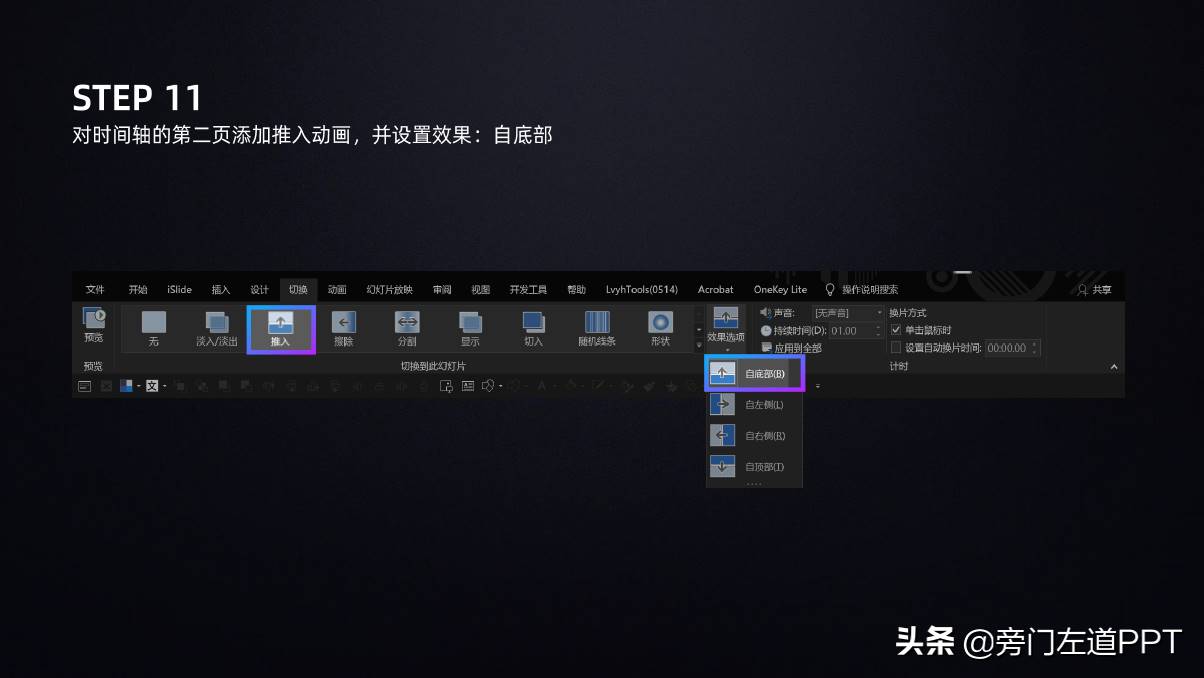Open the 开发工具 developer tab
1204x678 pixels.
pos(528,289)
